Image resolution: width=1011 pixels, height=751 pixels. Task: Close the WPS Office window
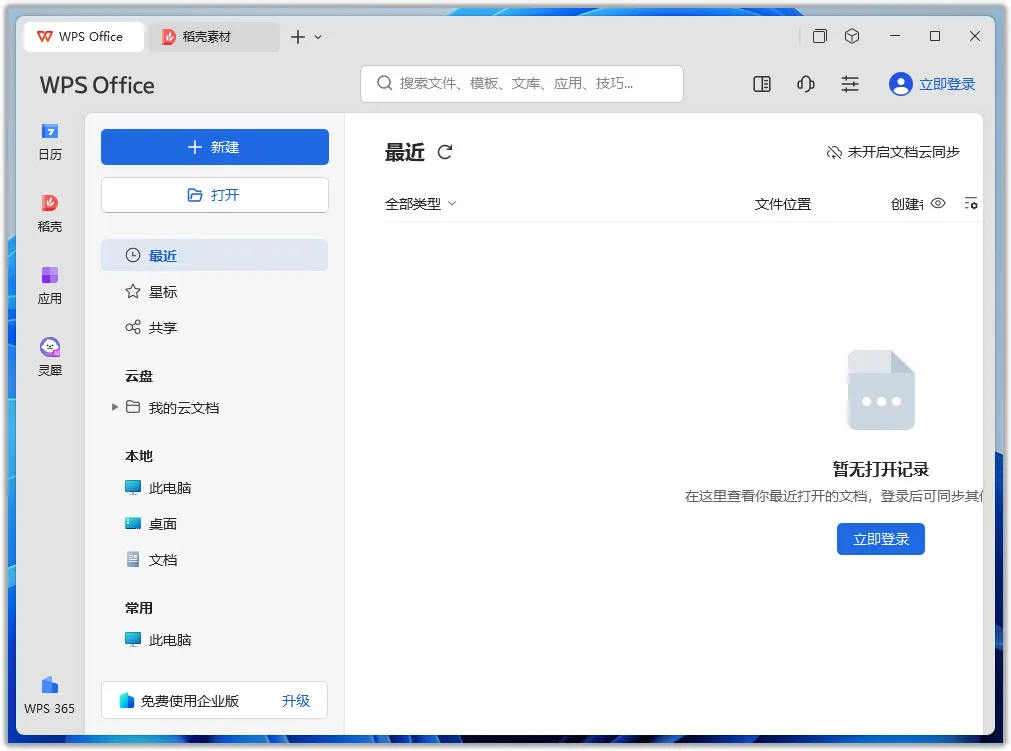pos(975,36)
